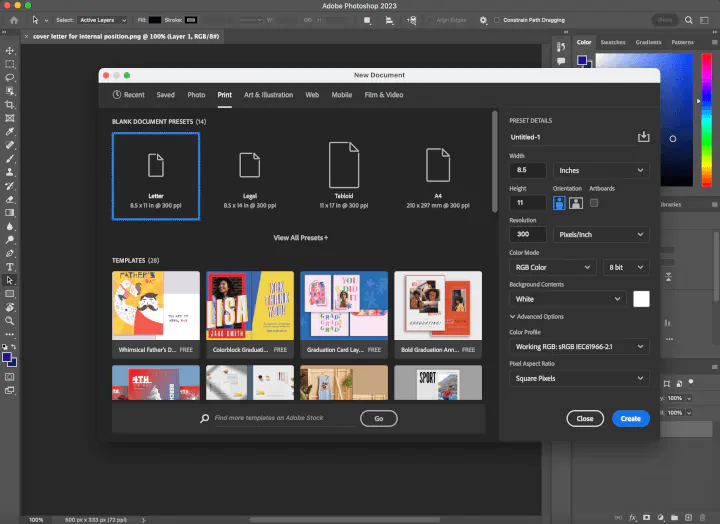
Task: Open the 8 bit depth dropdown
Action: point(626,267)
